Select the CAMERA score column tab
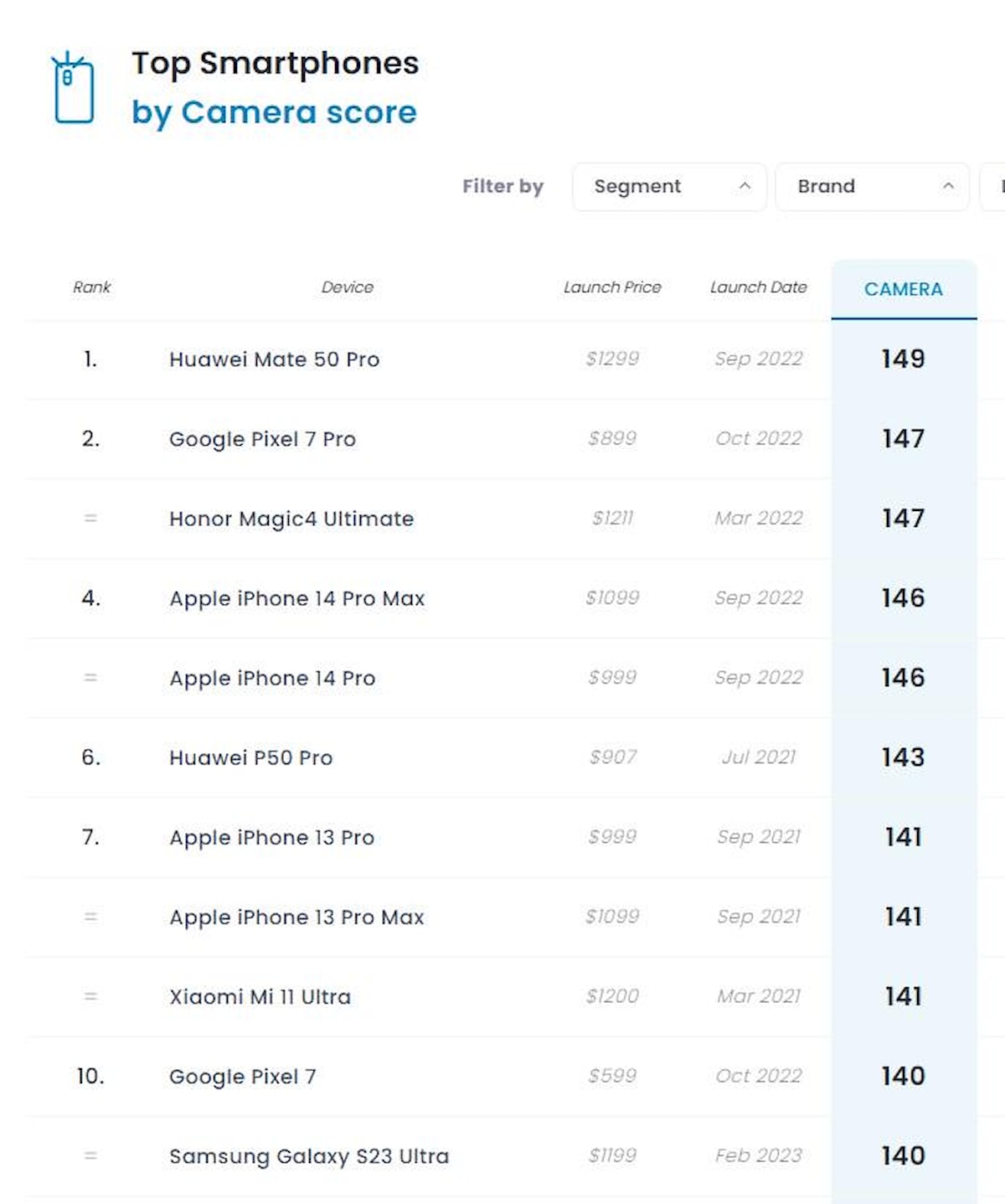Viewport: 1005px width, 1204px height. tap(903, 290)
